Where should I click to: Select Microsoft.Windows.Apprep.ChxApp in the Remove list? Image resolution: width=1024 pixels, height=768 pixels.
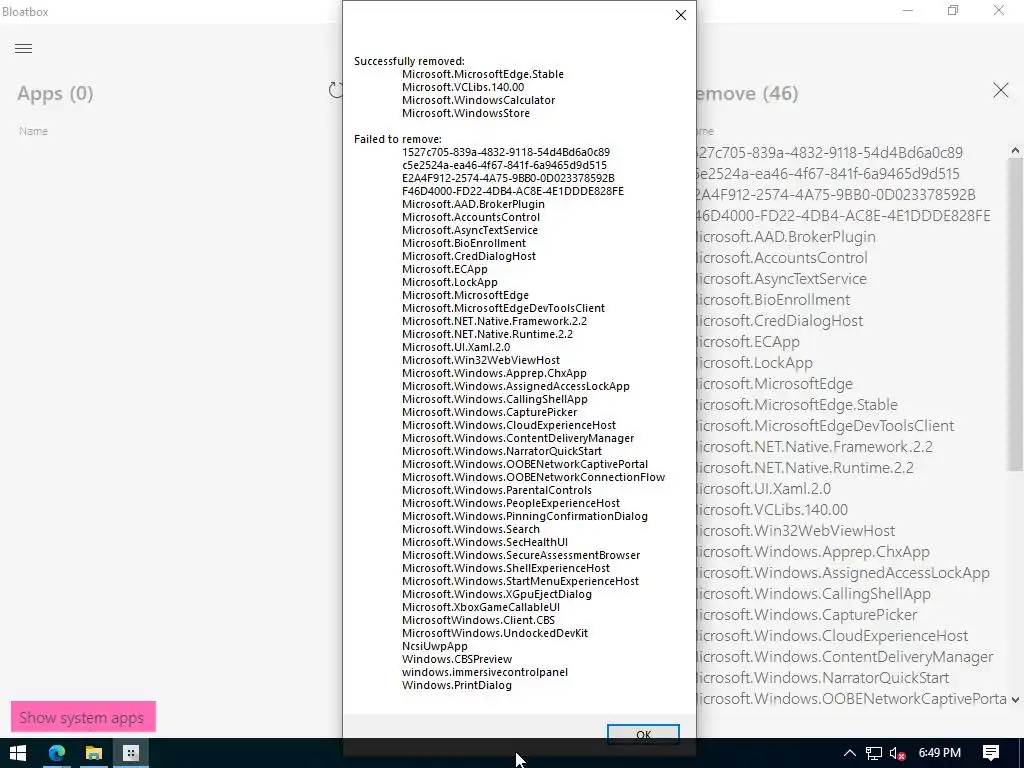[813, 551]
